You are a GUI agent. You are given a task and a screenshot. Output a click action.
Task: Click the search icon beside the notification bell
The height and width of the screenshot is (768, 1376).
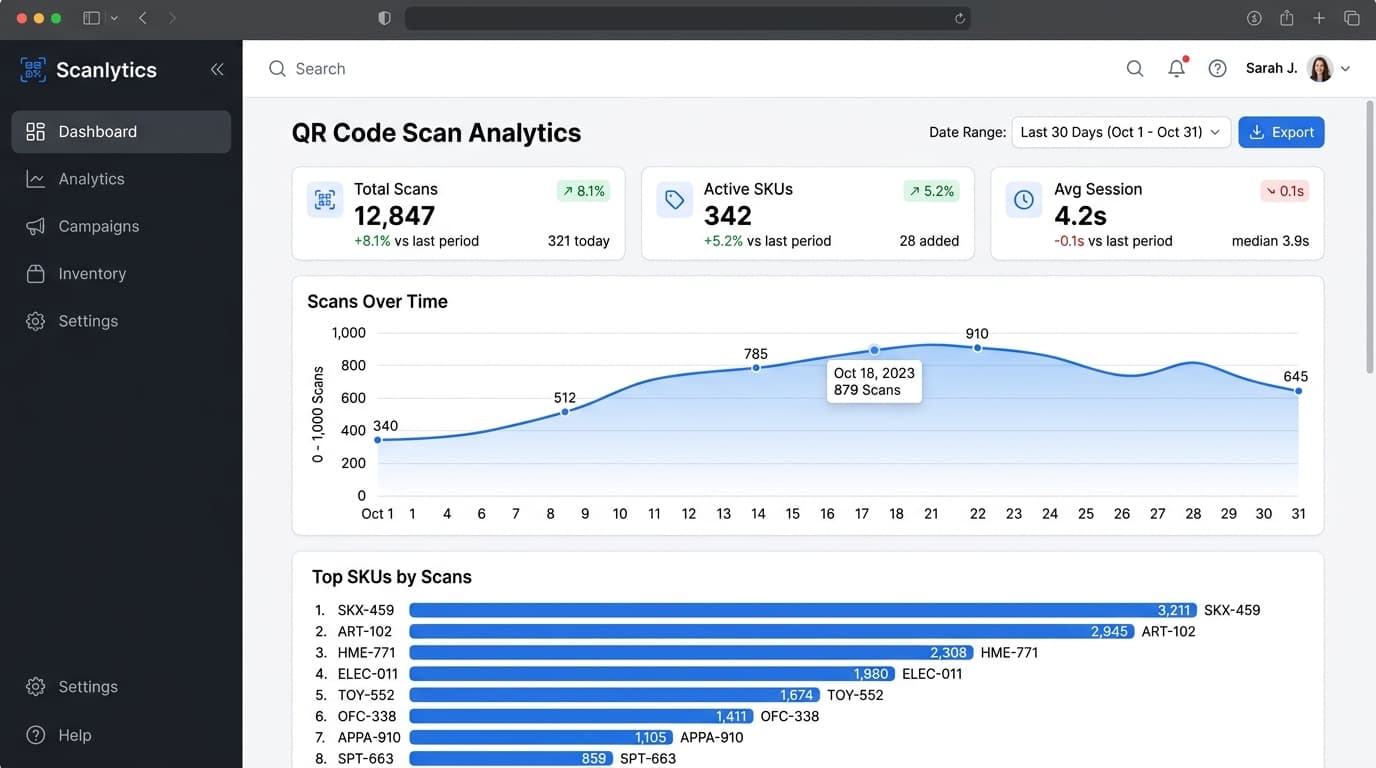[x=1135, y=69]
